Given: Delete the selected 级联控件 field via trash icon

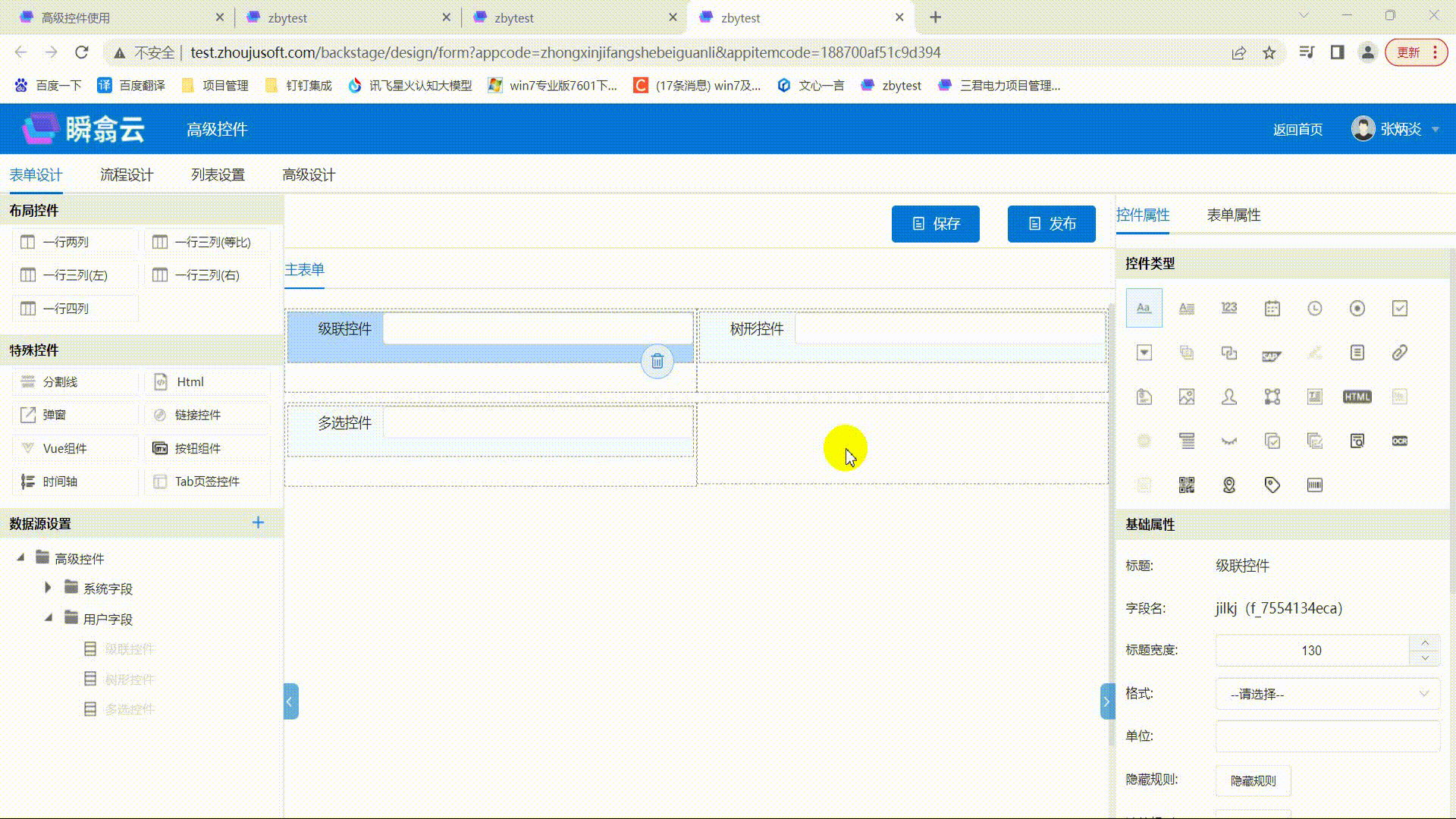Looking at the screenshot, I should [x=657, y=362].
